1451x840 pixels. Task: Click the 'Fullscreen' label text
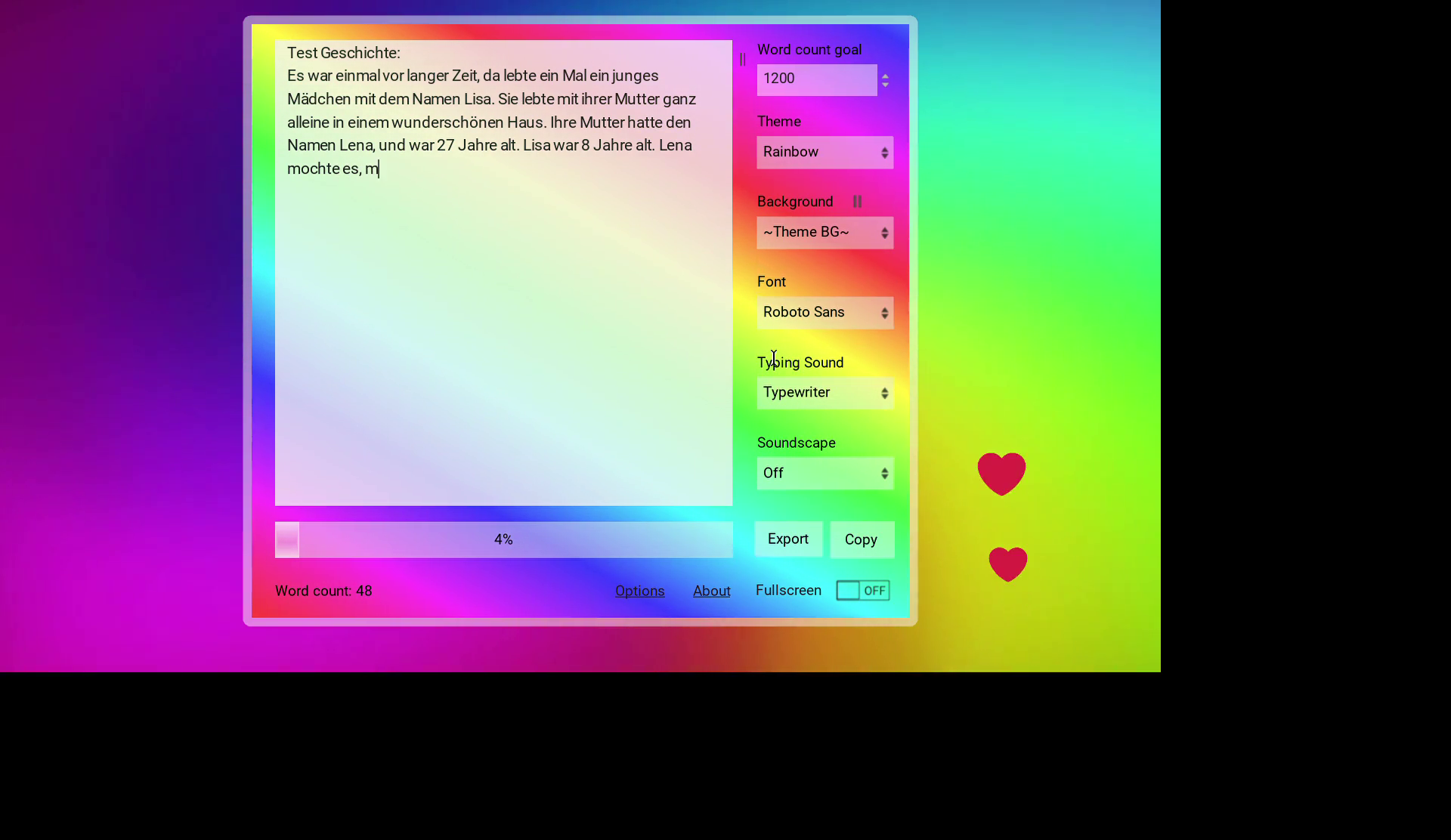tap(788, 591)
